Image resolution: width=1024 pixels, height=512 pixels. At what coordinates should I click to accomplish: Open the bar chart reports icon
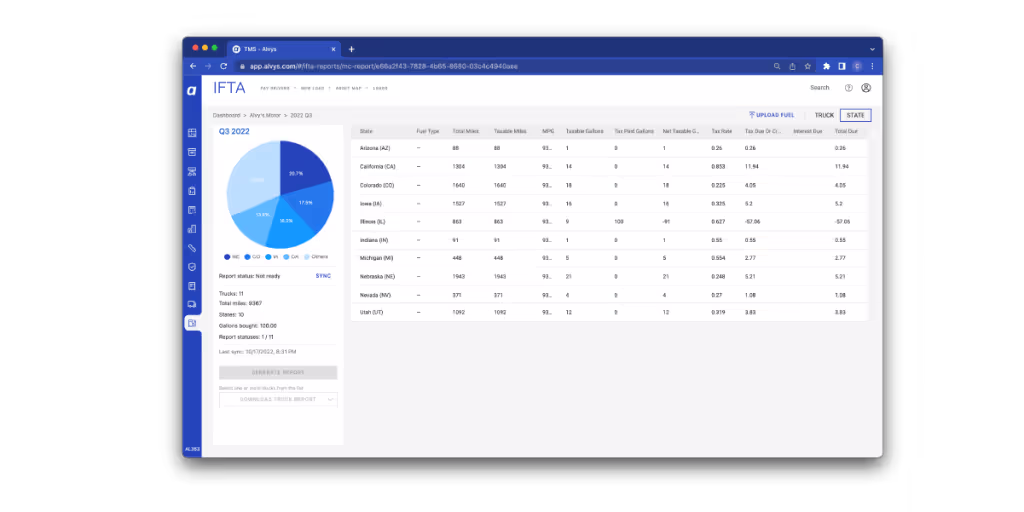pyautogui.click(x=192, y=229)
